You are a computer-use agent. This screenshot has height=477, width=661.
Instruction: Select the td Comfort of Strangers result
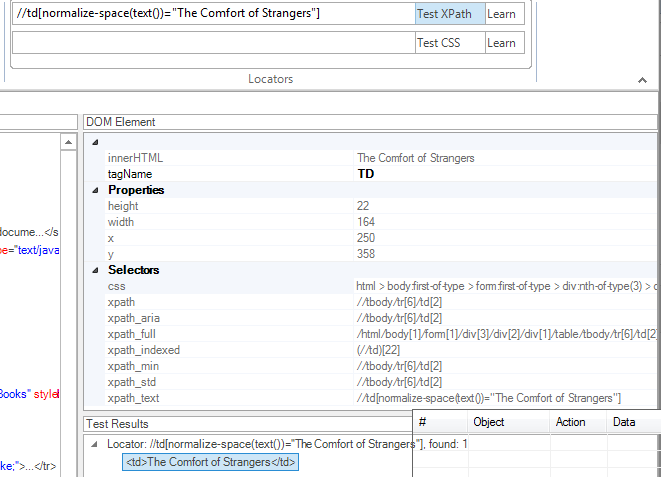click(x=210, y=461)
